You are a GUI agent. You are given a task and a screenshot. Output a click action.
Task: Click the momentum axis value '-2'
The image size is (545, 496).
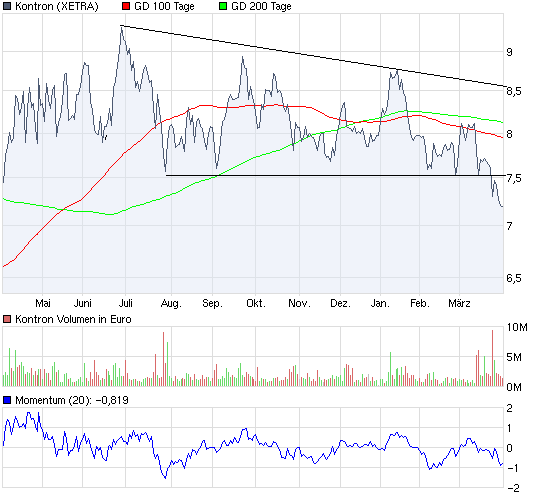point(513,488)
